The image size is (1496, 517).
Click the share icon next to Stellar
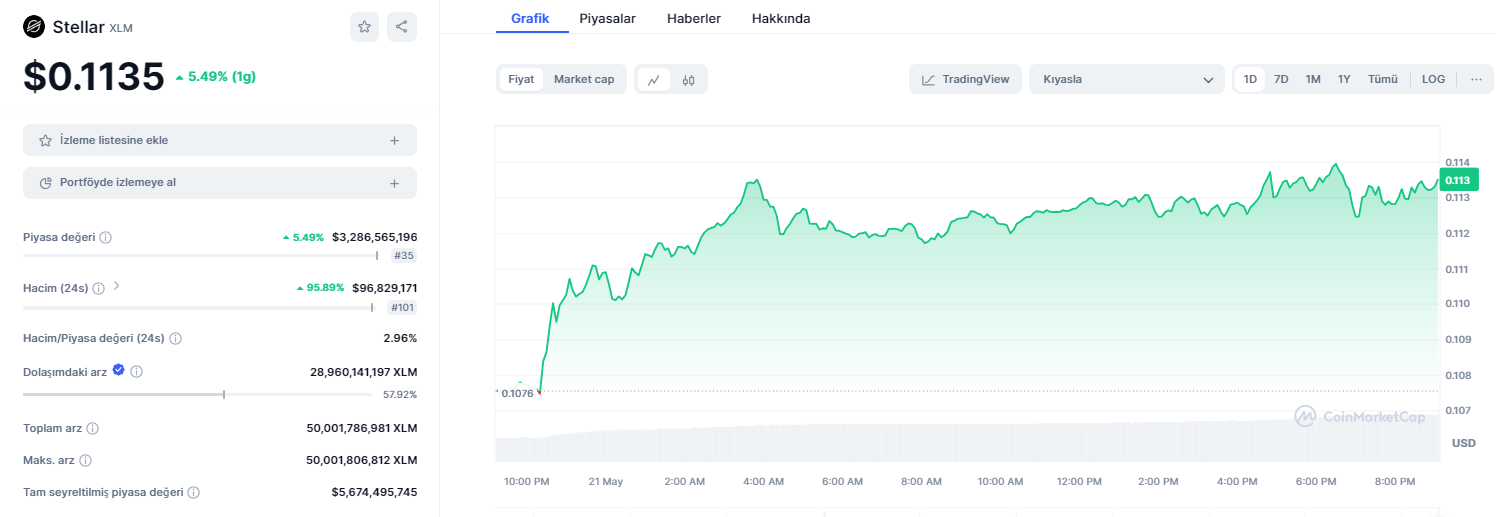(x=401, y=27)
